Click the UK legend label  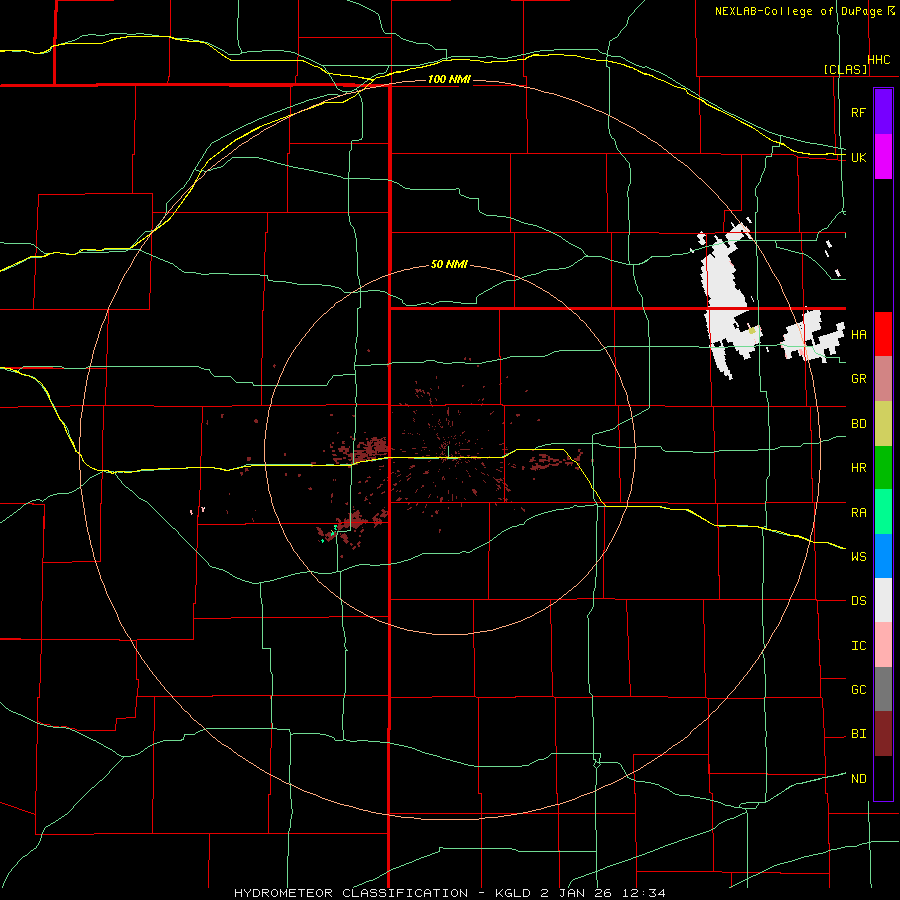pyautogui.click(x=858, y=157)
